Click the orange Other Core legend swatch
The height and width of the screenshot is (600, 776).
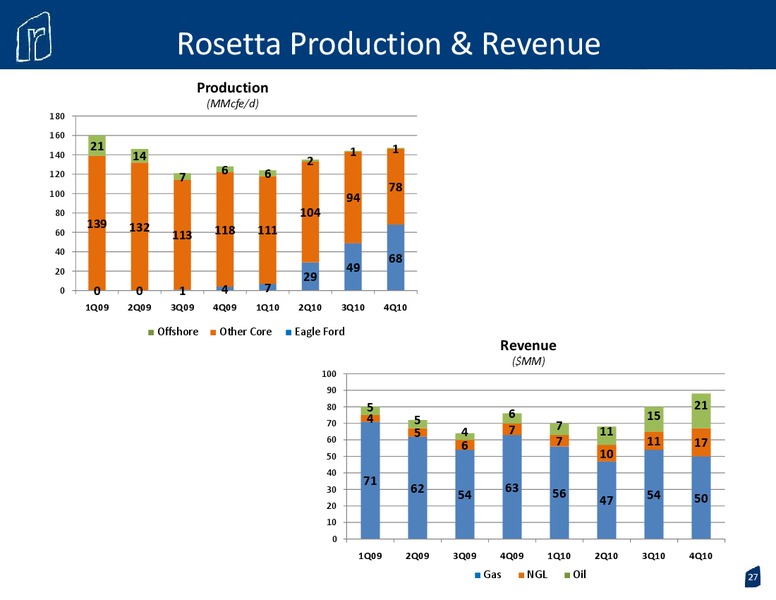click(213, 332)
